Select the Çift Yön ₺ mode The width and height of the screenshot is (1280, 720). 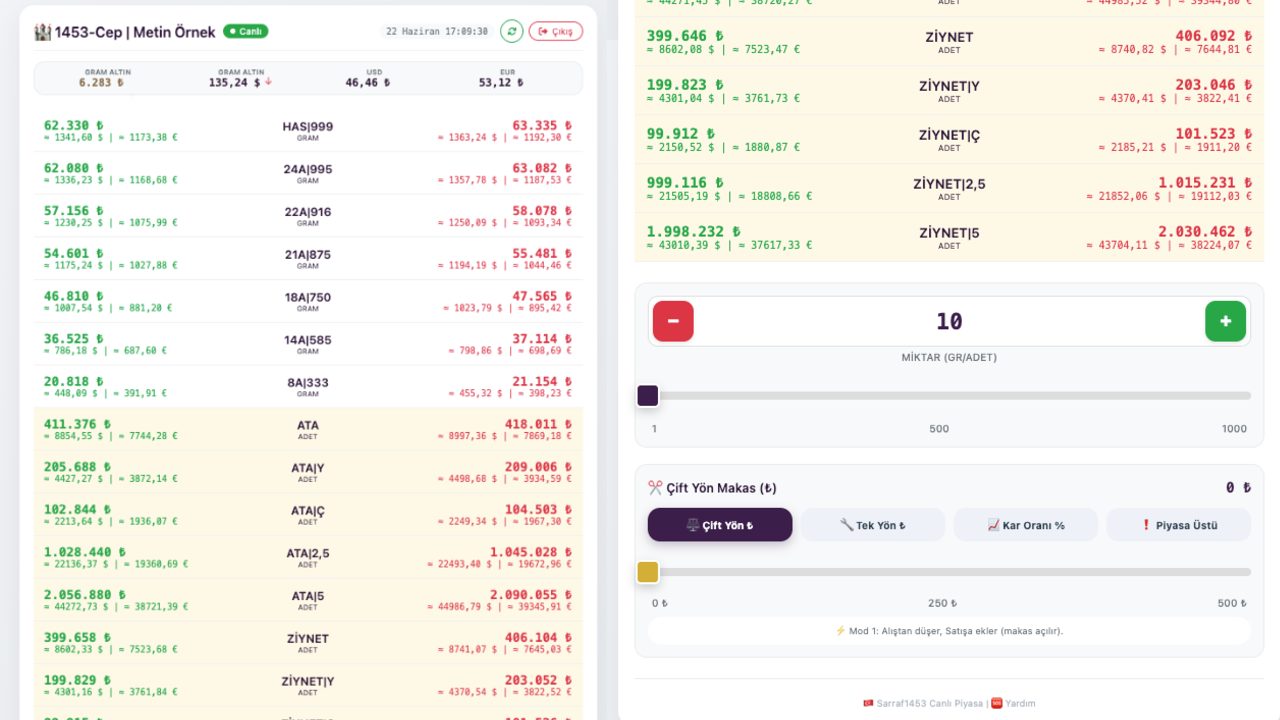(720, 525)
